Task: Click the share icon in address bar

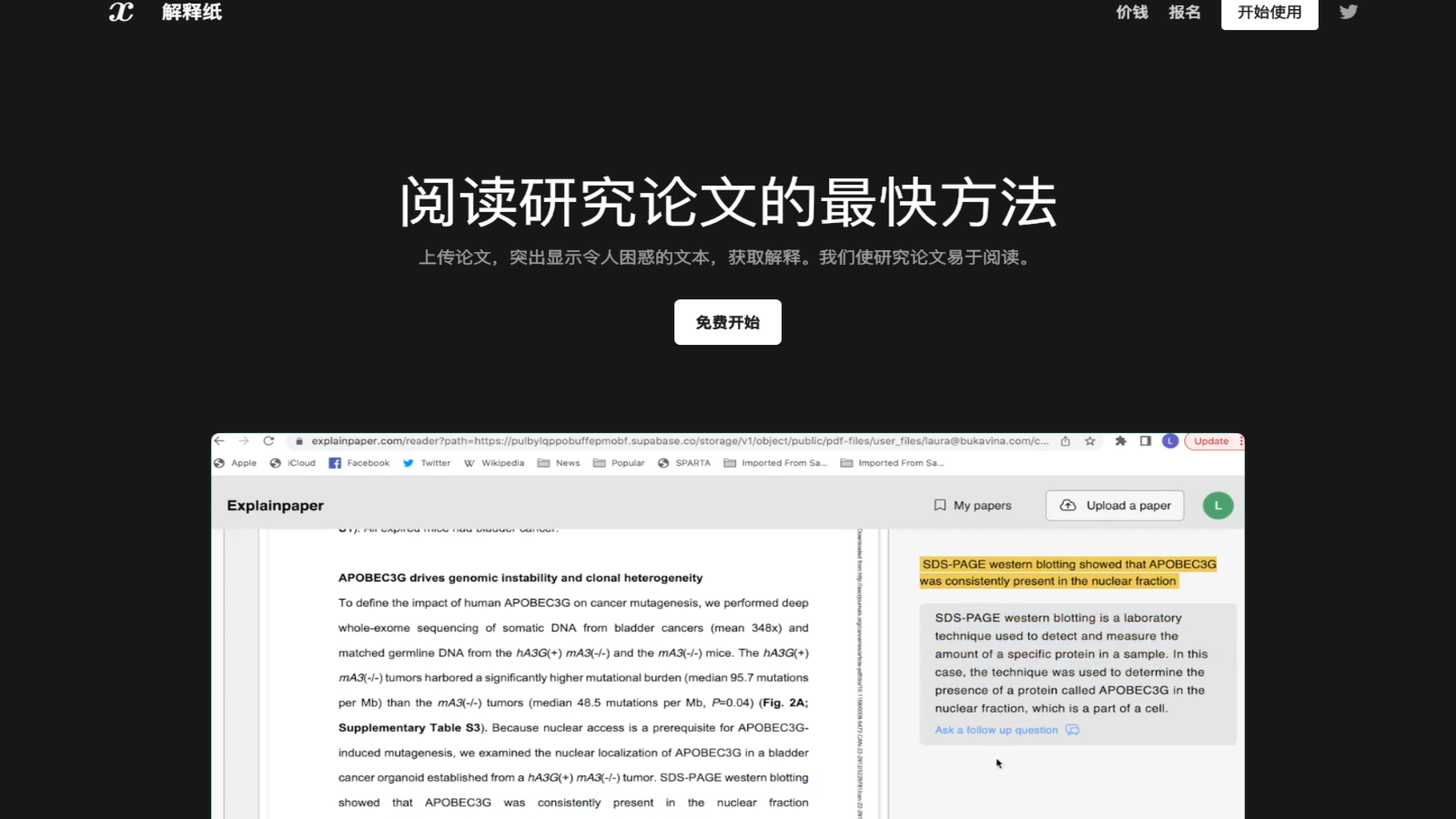Action: coord(1066,440)
